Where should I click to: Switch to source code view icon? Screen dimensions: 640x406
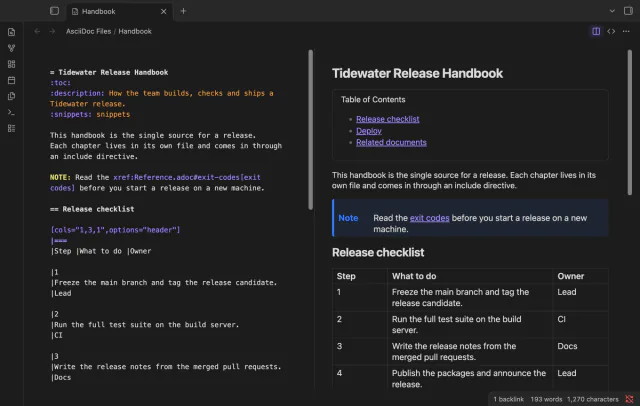tap(611, 31)
